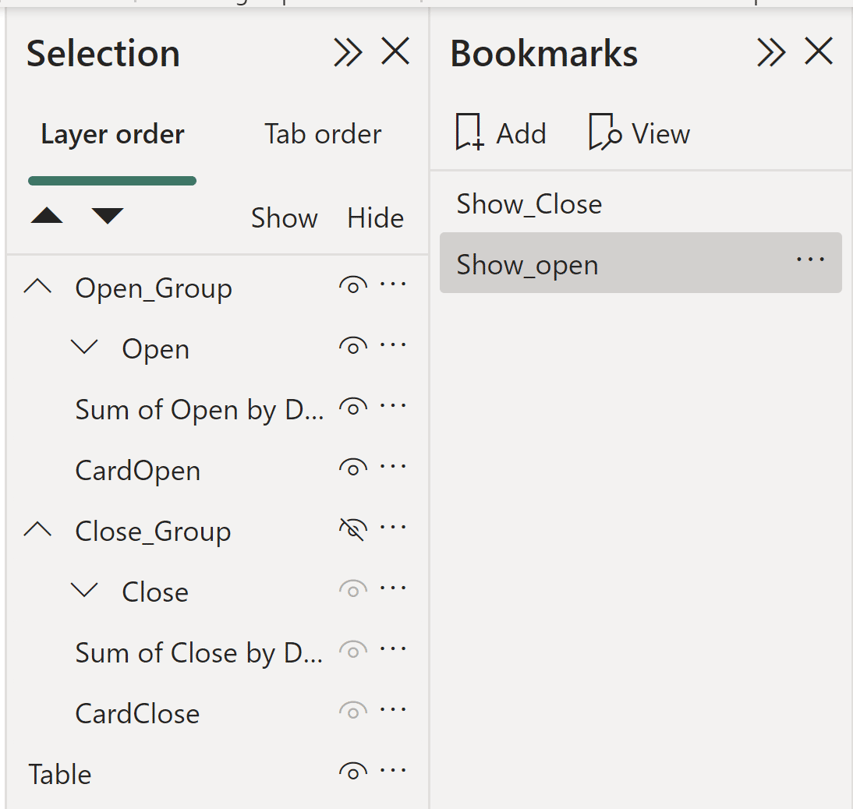Switch to the Tab order tab
Image resolution: width=853 pixels, height=809 pixels.
[x=322, y=134]
